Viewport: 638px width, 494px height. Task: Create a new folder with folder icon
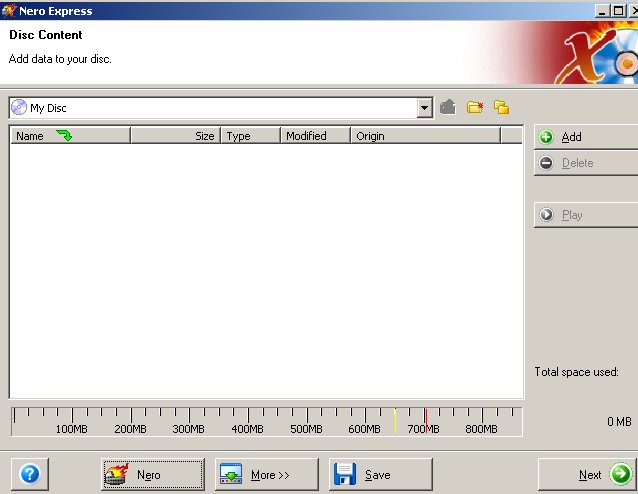(x=475, y=107)
